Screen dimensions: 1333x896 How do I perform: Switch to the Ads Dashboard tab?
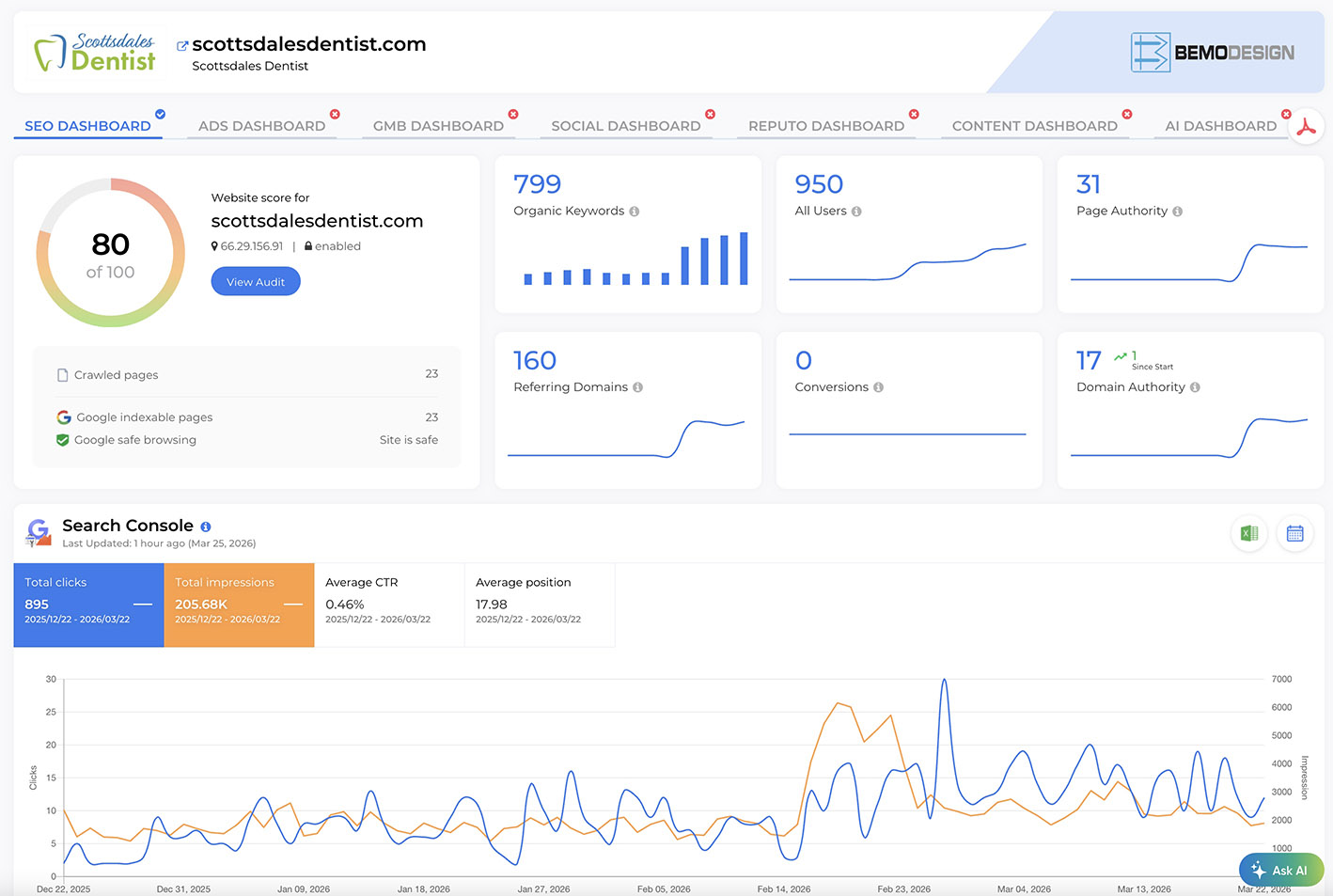point(262,125)
